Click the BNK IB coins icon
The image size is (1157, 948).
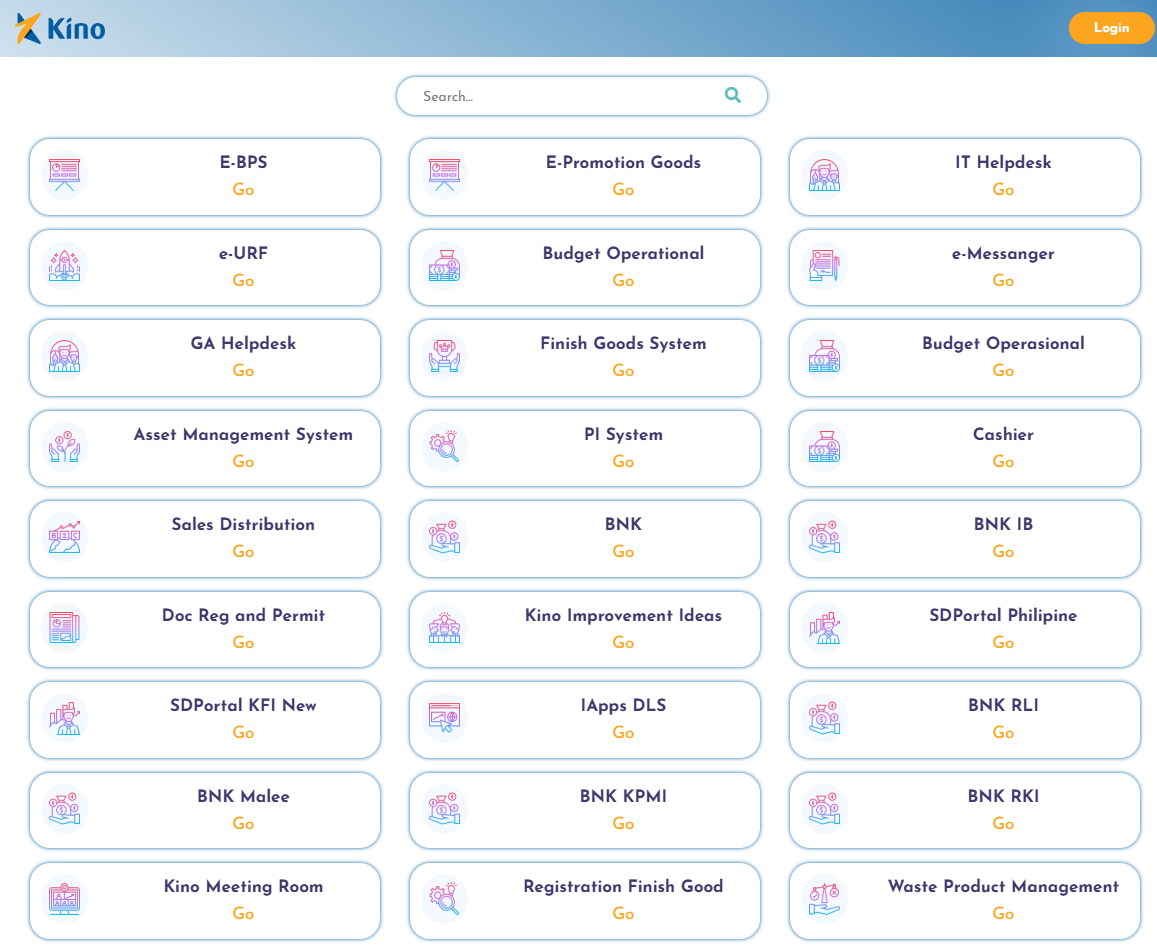tap(824, 537)
